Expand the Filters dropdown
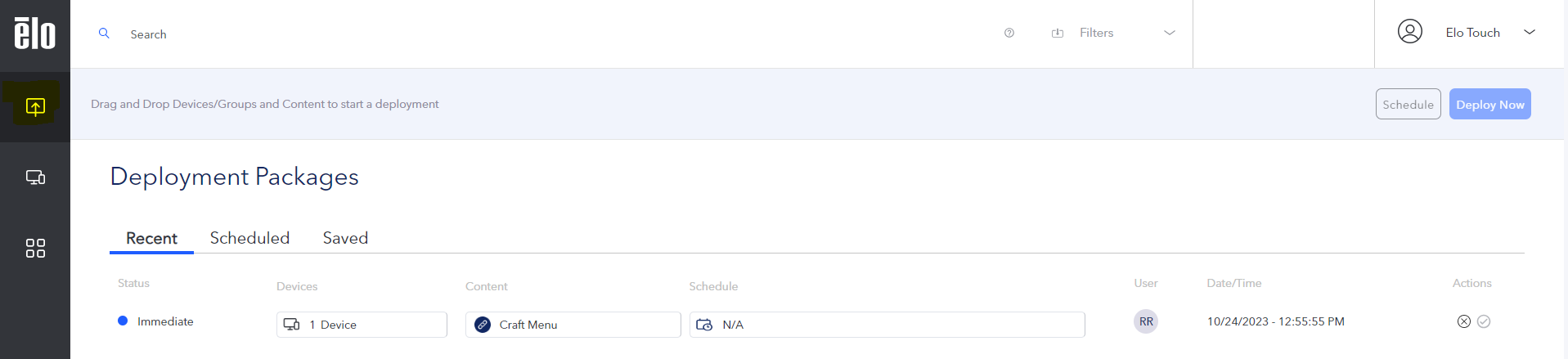This screenshot has width=1568, height=359. pos(1169,33)
